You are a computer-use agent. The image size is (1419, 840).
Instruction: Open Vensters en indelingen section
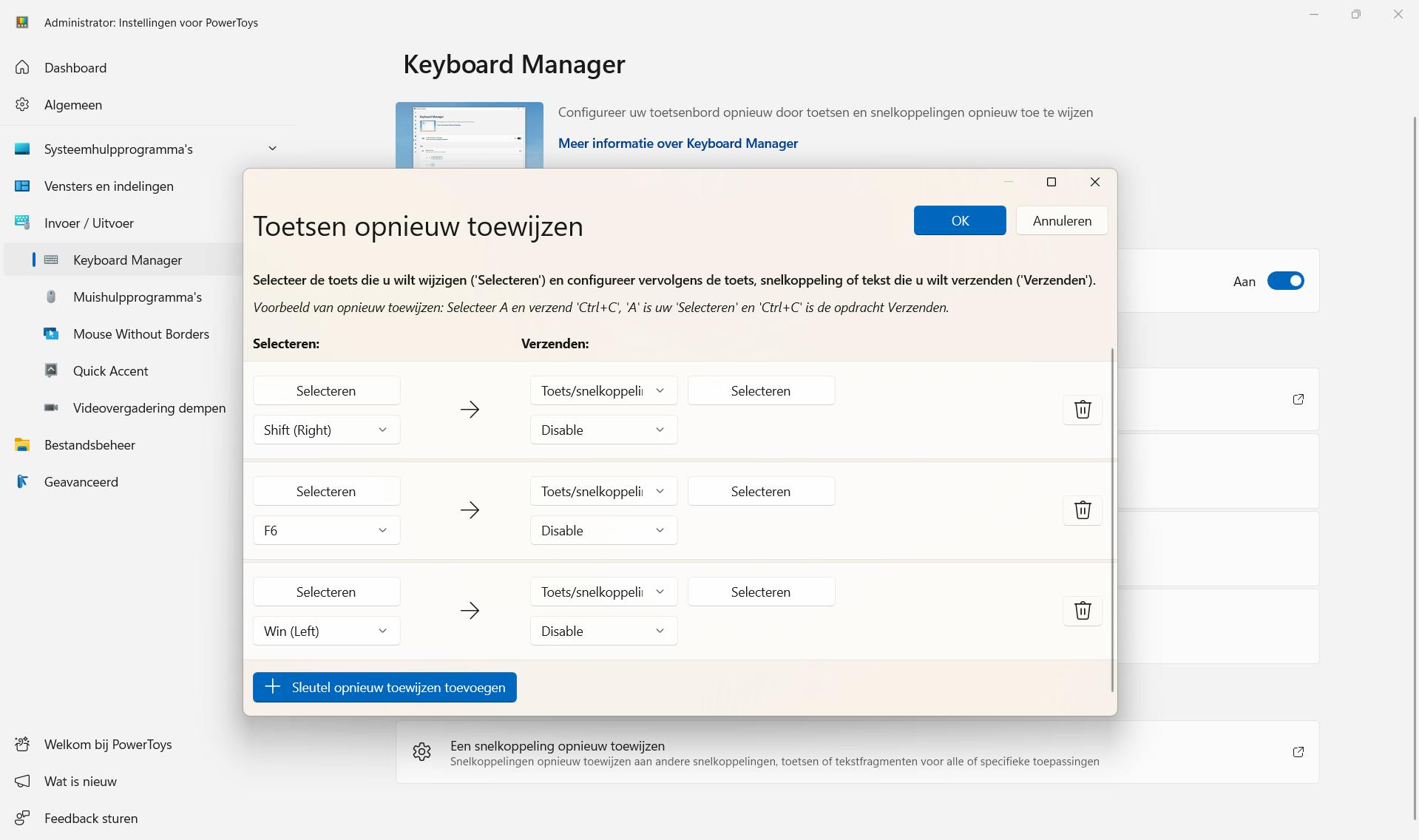coord(109,186)
